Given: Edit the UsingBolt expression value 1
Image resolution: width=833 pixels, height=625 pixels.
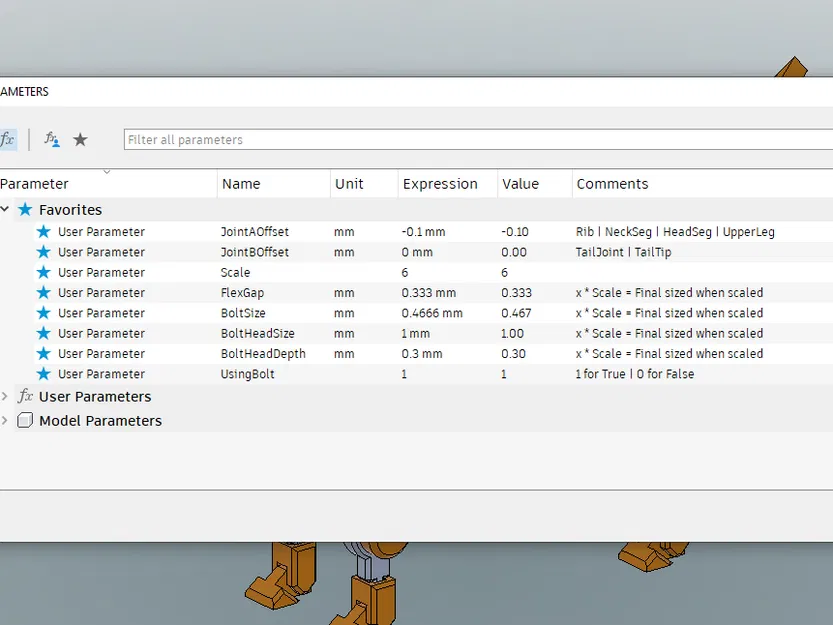Looking at the screenshot, I should [404, 374].
